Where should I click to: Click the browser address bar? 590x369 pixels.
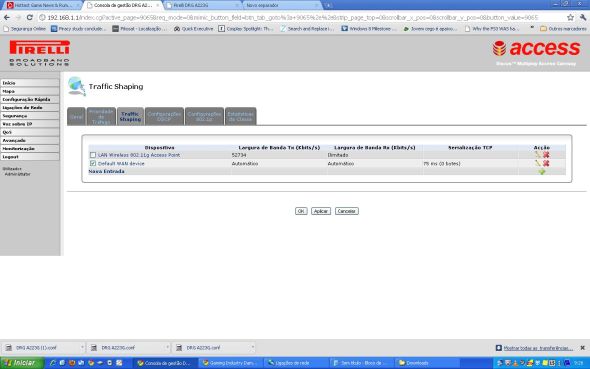(301, 17)
